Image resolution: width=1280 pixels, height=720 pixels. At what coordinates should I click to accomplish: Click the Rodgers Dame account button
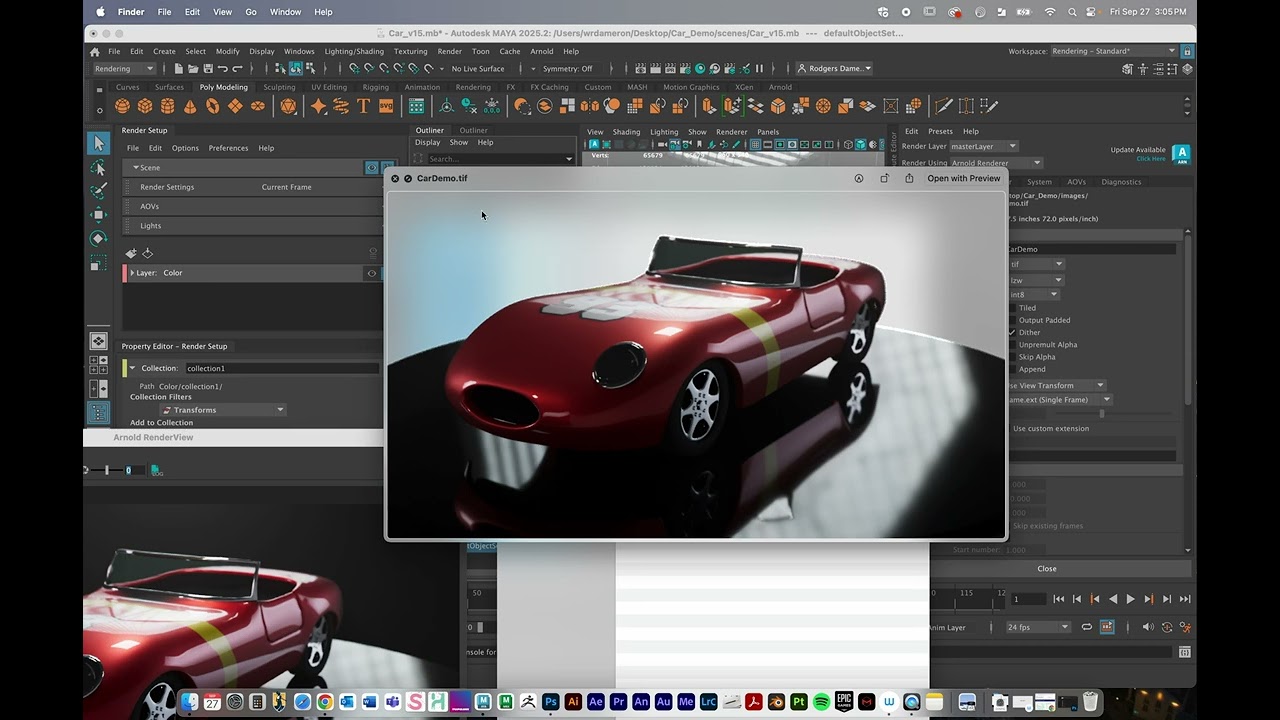(834, 69)
